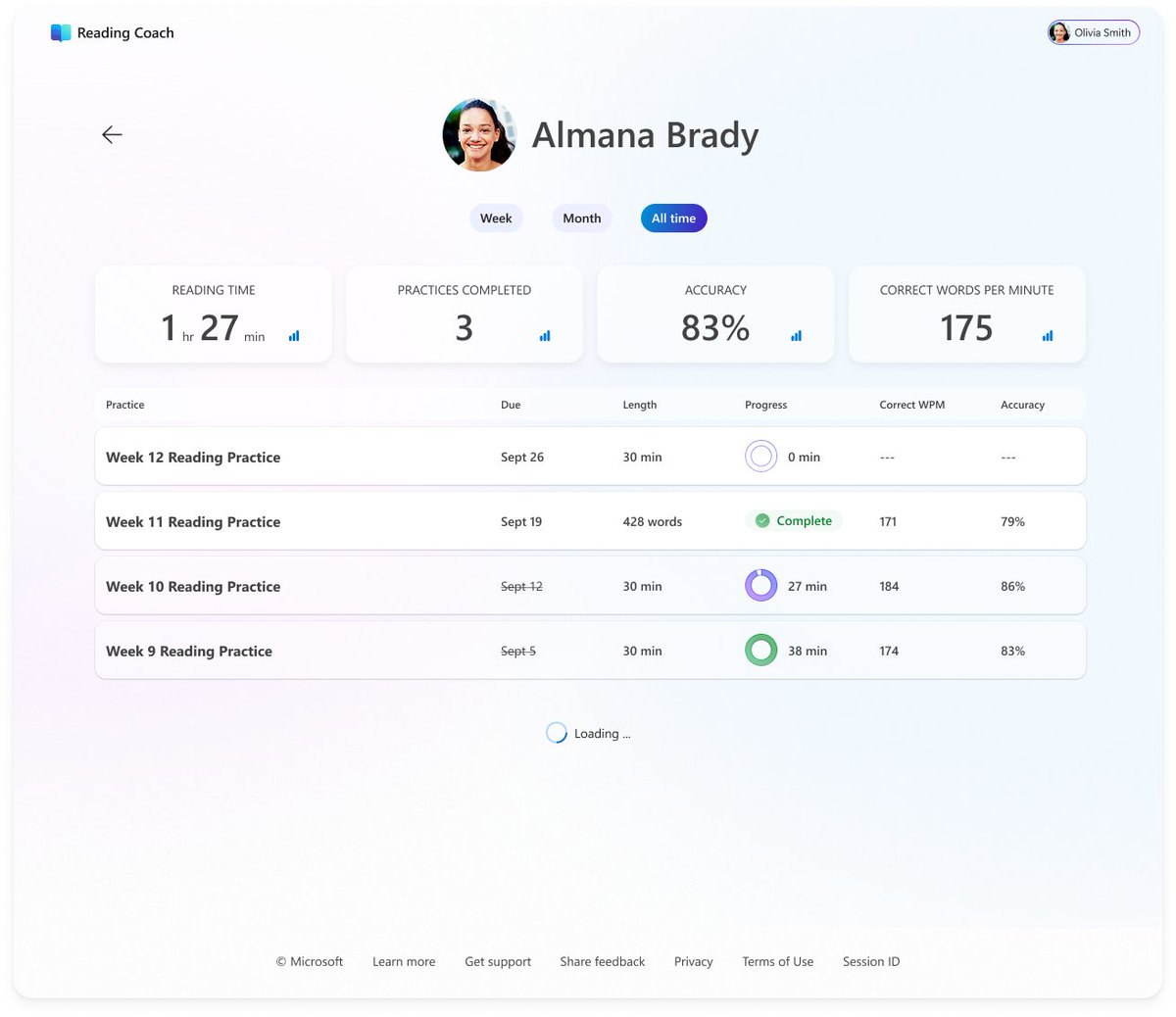Viewport: 1176px width, 1017px height.
Task: Click the Reading Coach app title
Action: pos(125,32)
